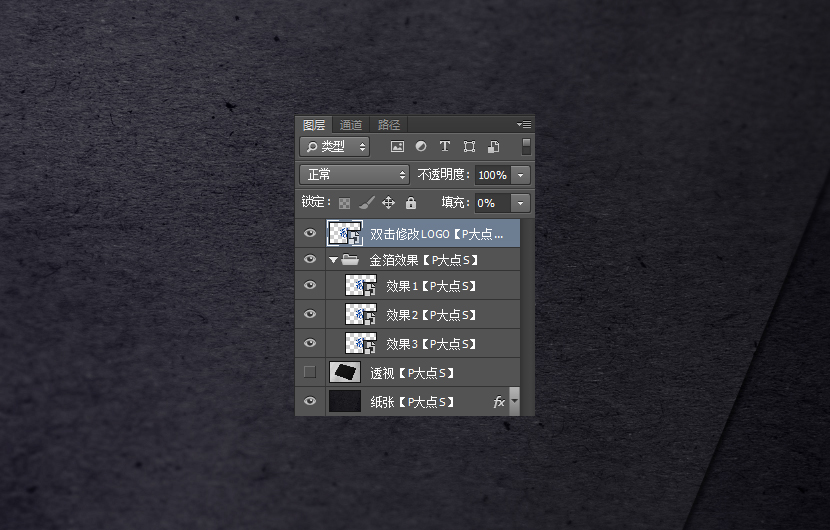The image size is (830, 530).
Task: Select 双击修改LOGO layer thumbnail
Action: point(345,233)
